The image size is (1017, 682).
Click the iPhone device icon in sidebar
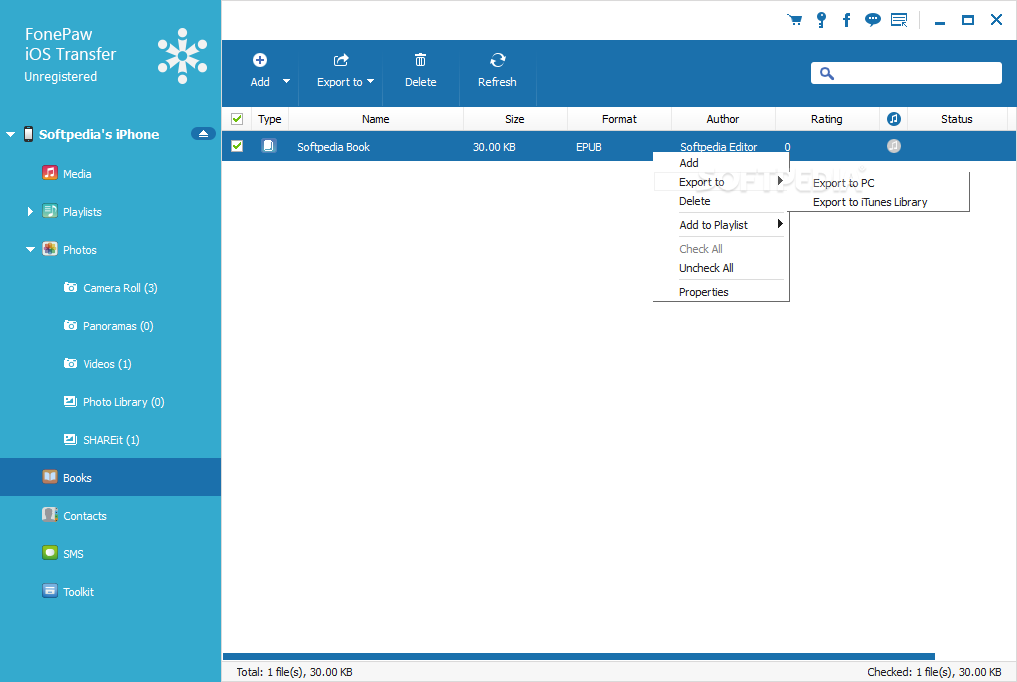pos(29,134)
